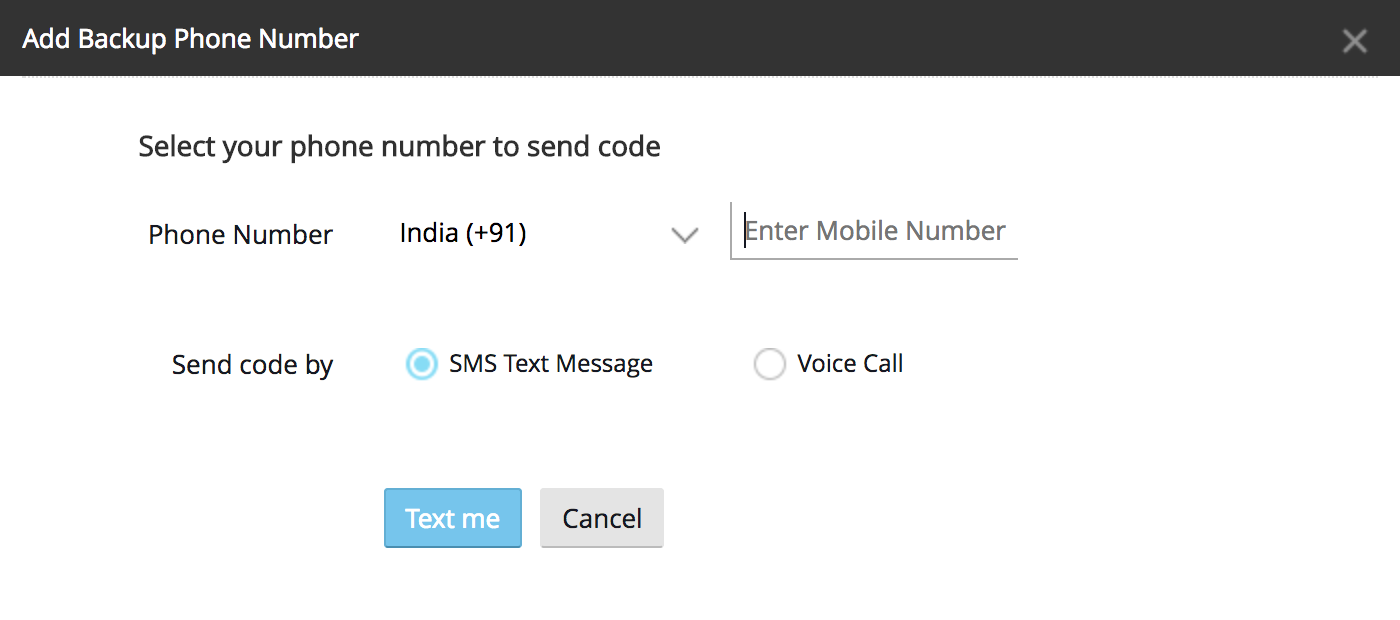
Task: Click the "Send code by" label
Action: pos(252,365)
